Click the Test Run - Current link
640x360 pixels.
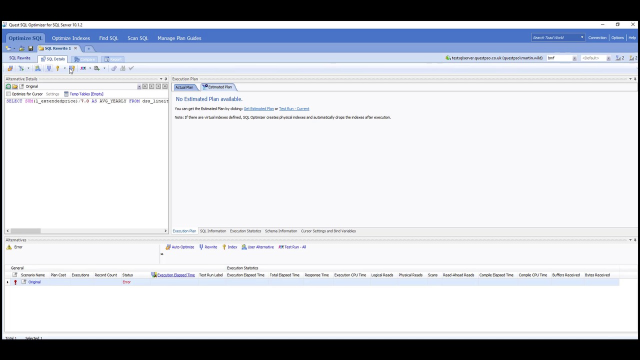click(294, 109)
